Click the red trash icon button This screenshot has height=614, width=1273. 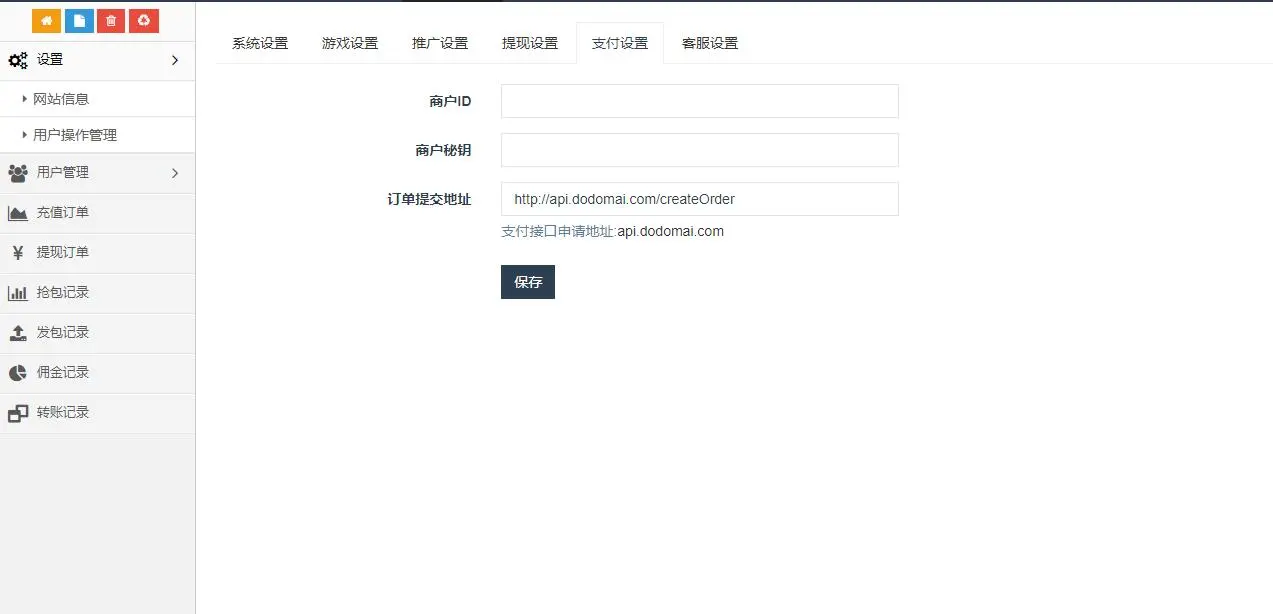tap(111, 20)
